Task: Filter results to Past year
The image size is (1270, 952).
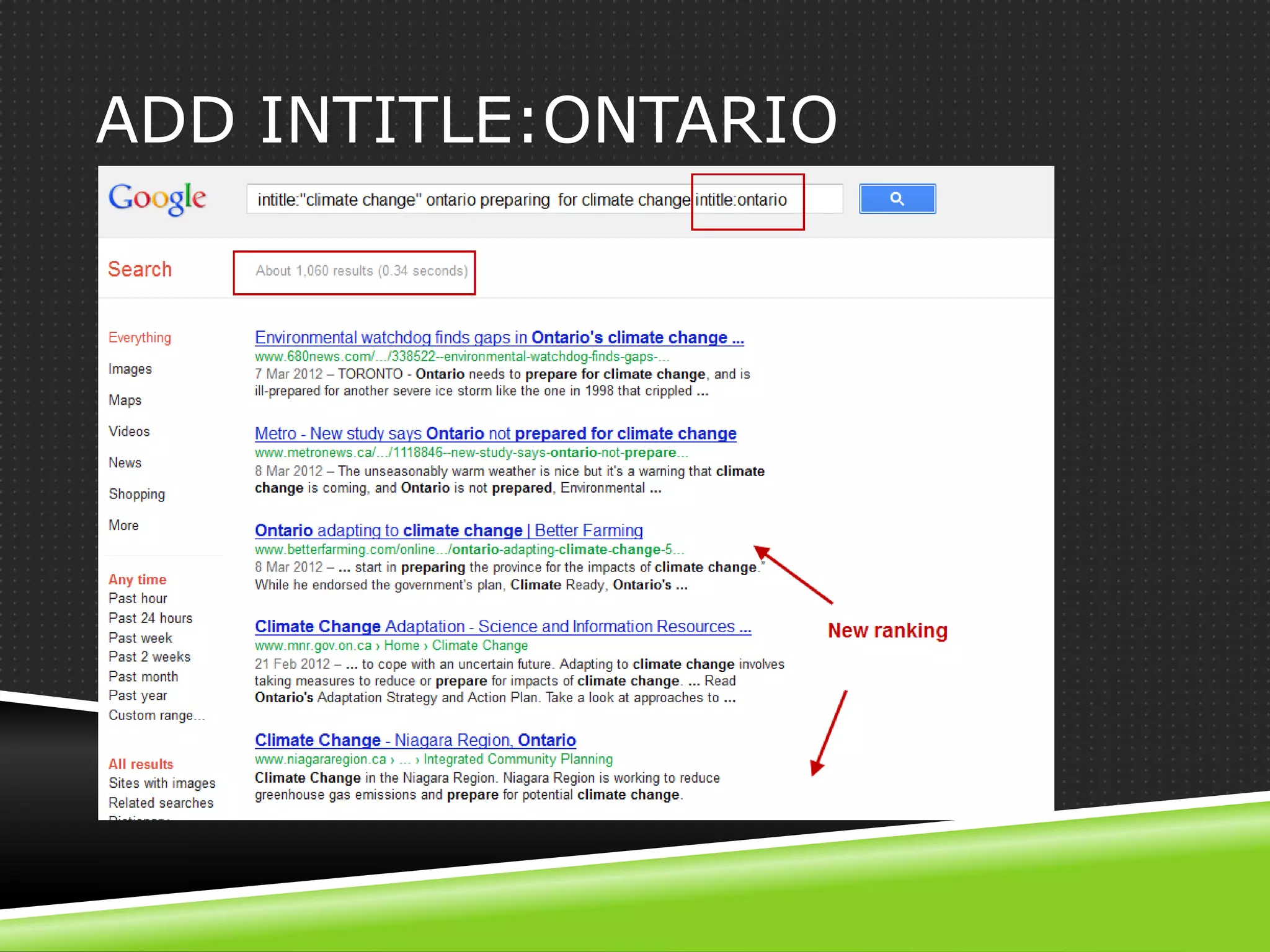Action: 138,695
